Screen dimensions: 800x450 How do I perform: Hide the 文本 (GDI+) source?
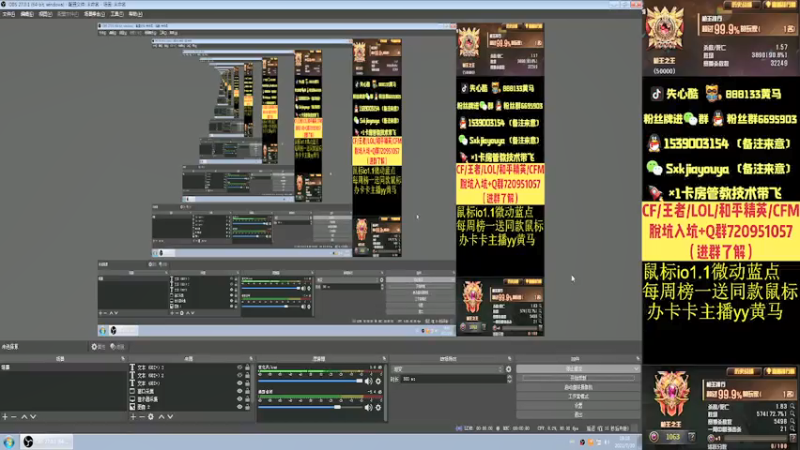click(x=239, y=383)
